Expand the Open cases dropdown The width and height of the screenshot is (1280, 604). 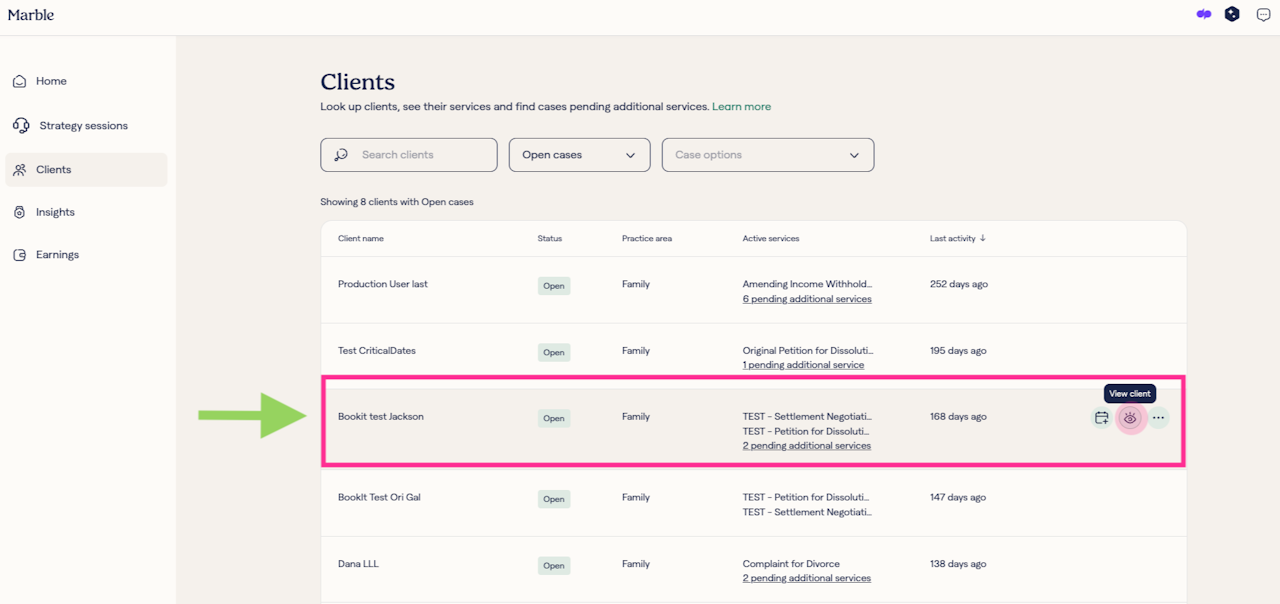click(579, 155)
